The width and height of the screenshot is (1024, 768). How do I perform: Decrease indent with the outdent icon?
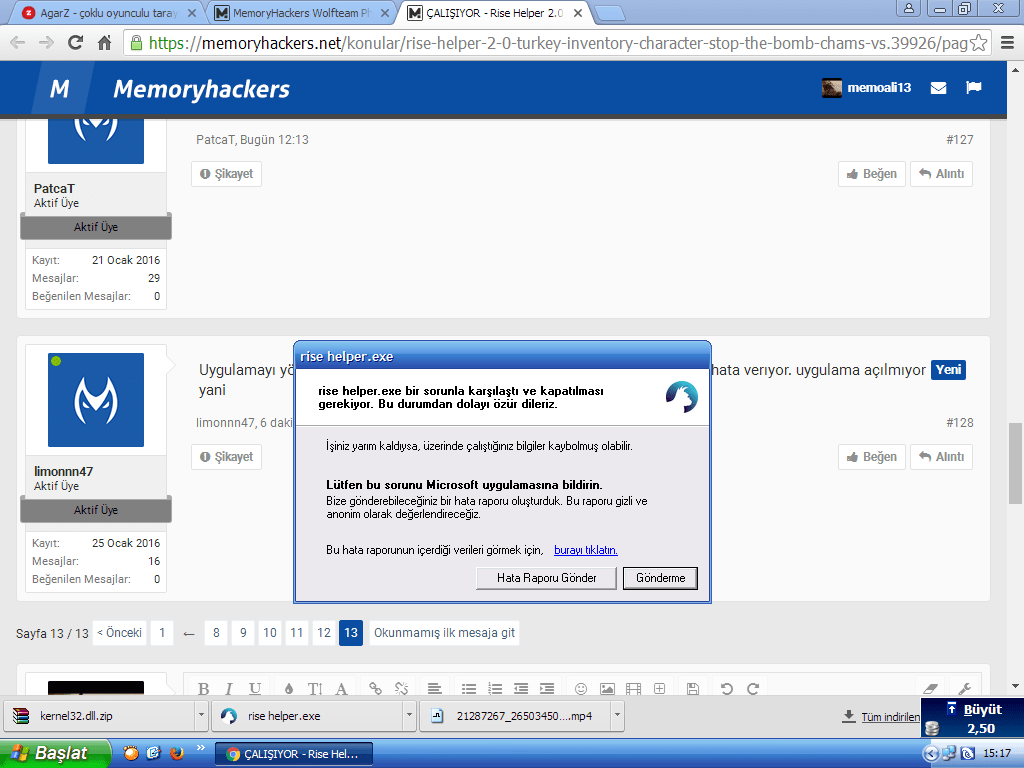point(520,688)
